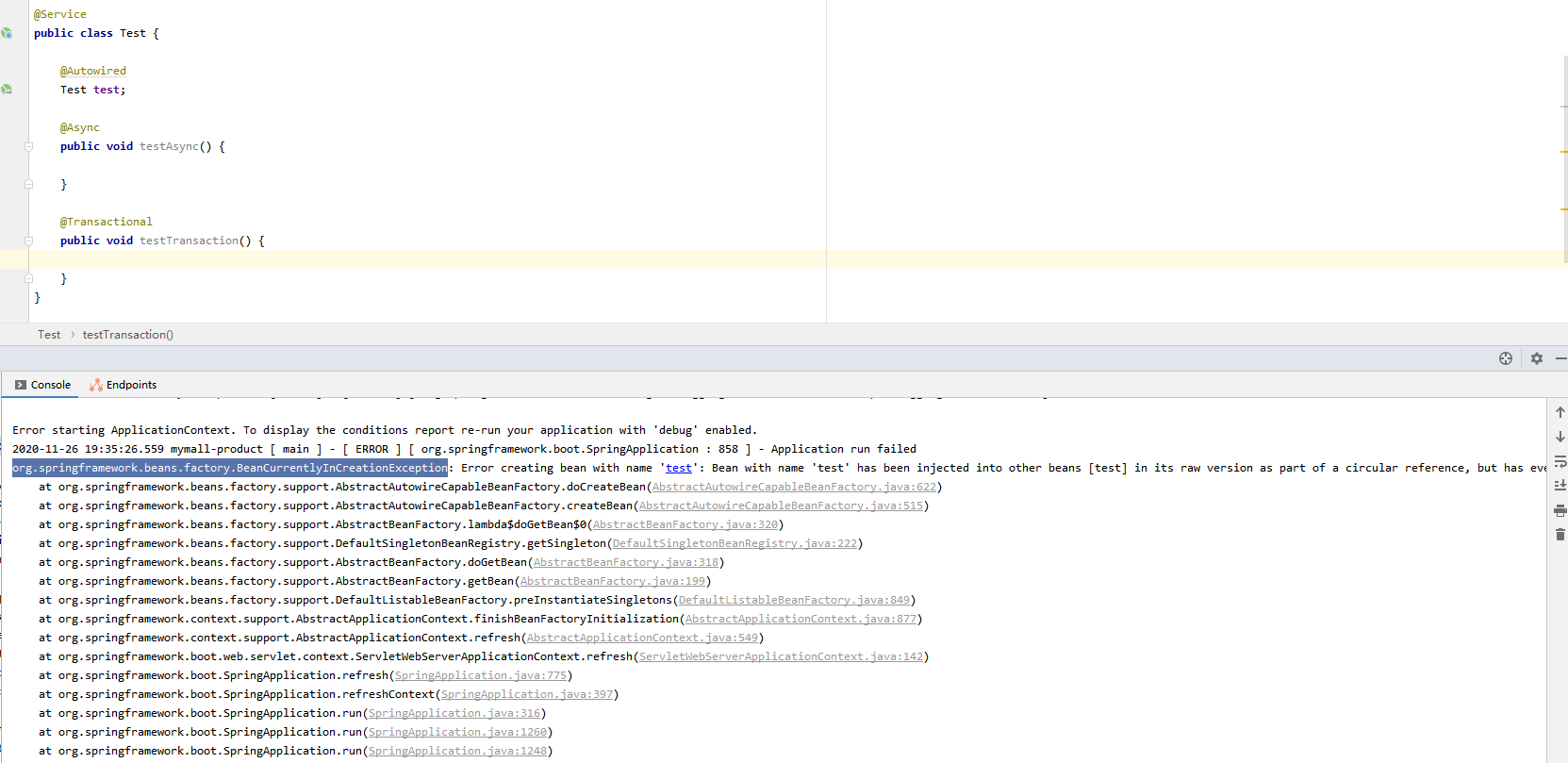Open link AbstractBeanFactory.java:199
The width and height of the screenshot is (1568, 763).
point(613,581)
